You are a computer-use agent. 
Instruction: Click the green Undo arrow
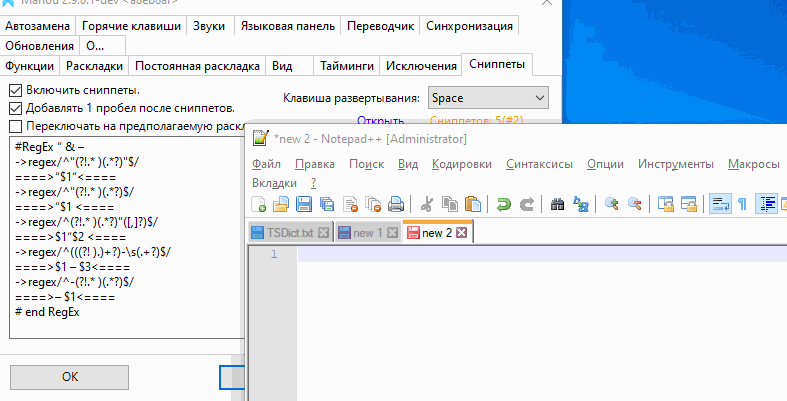coord(503,204)
